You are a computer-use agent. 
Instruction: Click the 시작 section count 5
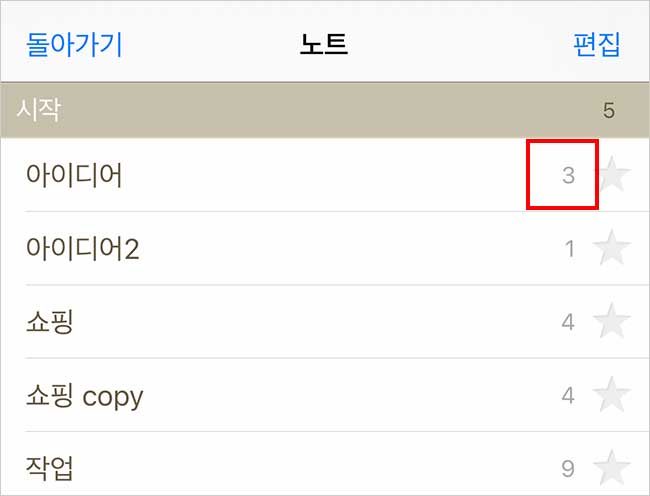tap(608, 110)
